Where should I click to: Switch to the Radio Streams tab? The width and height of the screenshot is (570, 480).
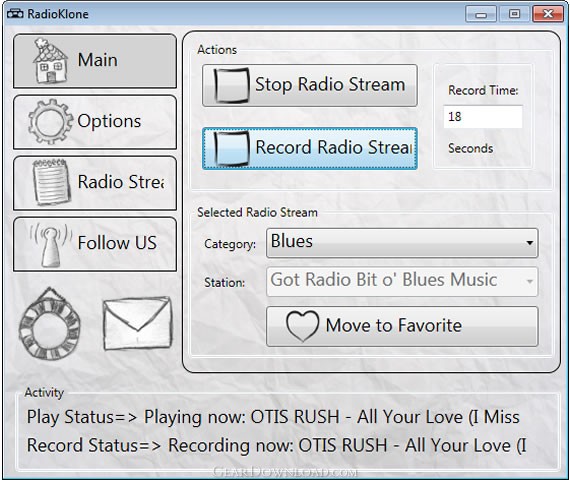click(95, 183)
